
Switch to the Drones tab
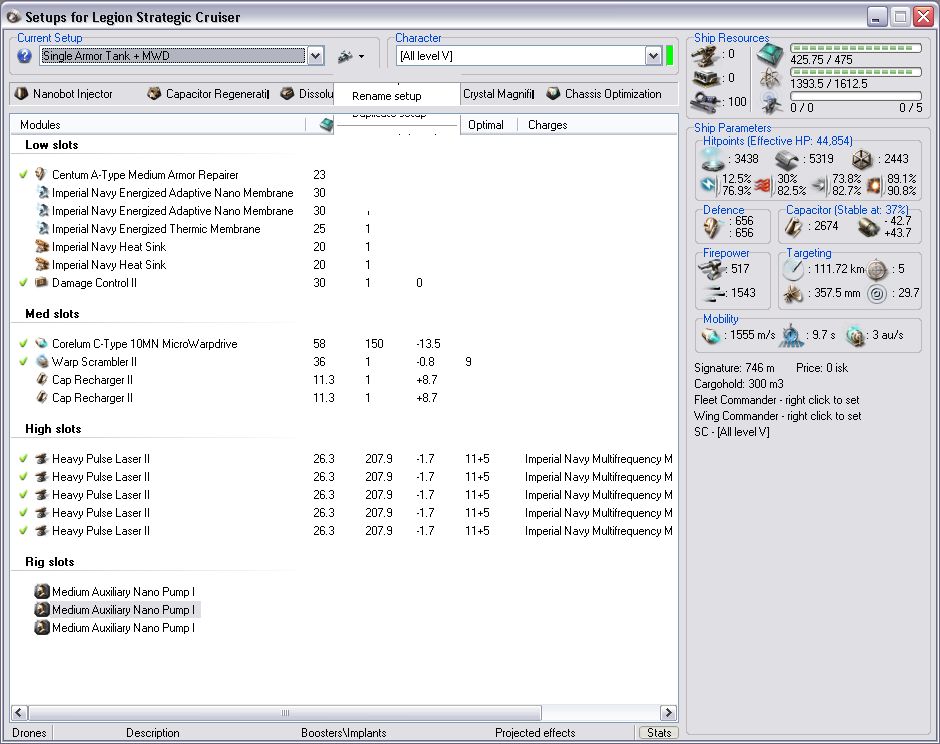(x=29, y=733)
